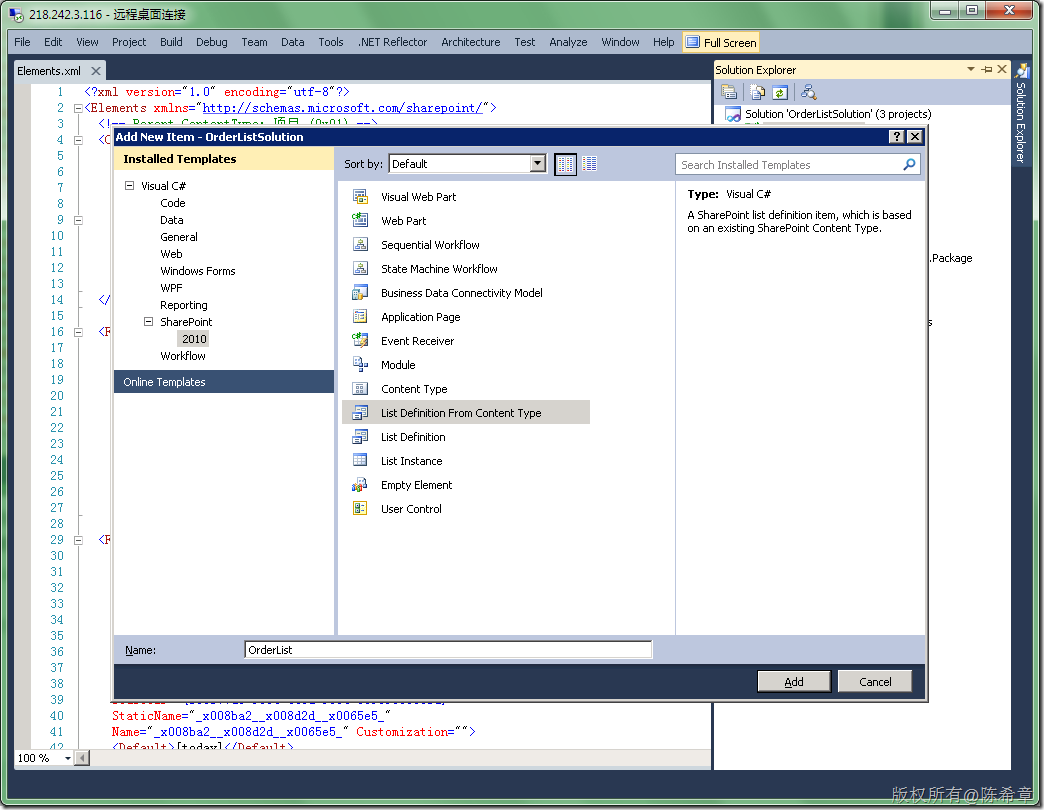The width and height of the screenshot is (1044, 810).
Task: Open dialog help question mark button
Action: click(897, 136)
